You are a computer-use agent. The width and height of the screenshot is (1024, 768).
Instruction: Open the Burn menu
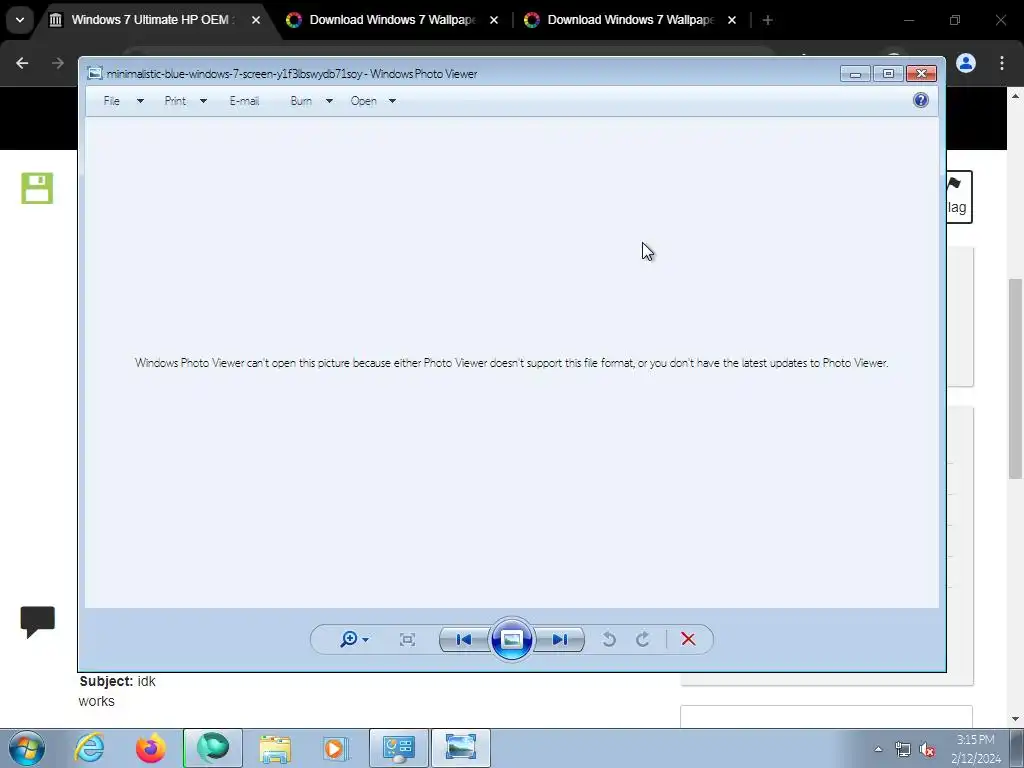pyautogui.click(x=301, y=101)
